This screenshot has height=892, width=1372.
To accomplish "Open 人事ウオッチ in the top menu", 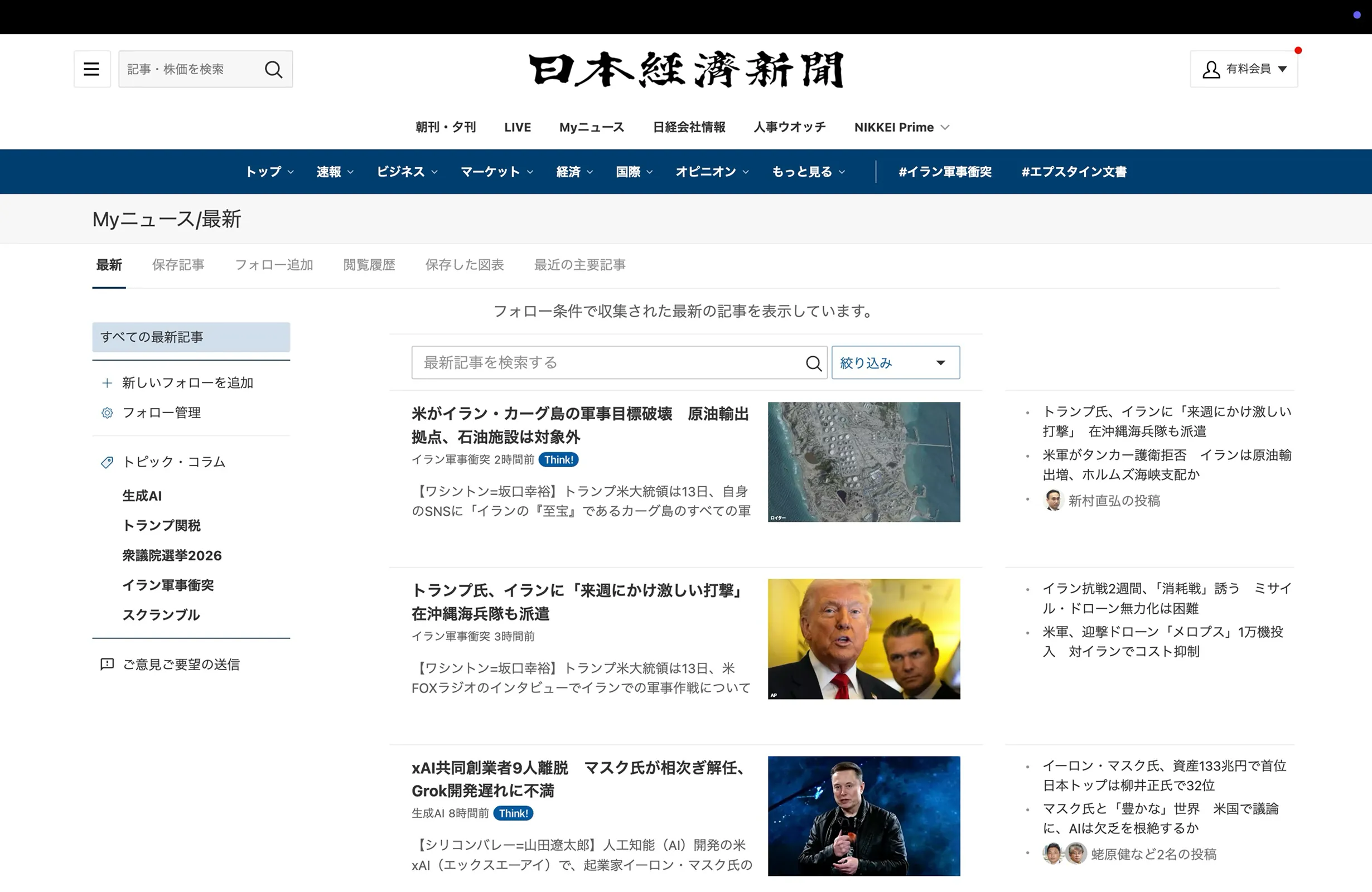I will pos(790,127).
